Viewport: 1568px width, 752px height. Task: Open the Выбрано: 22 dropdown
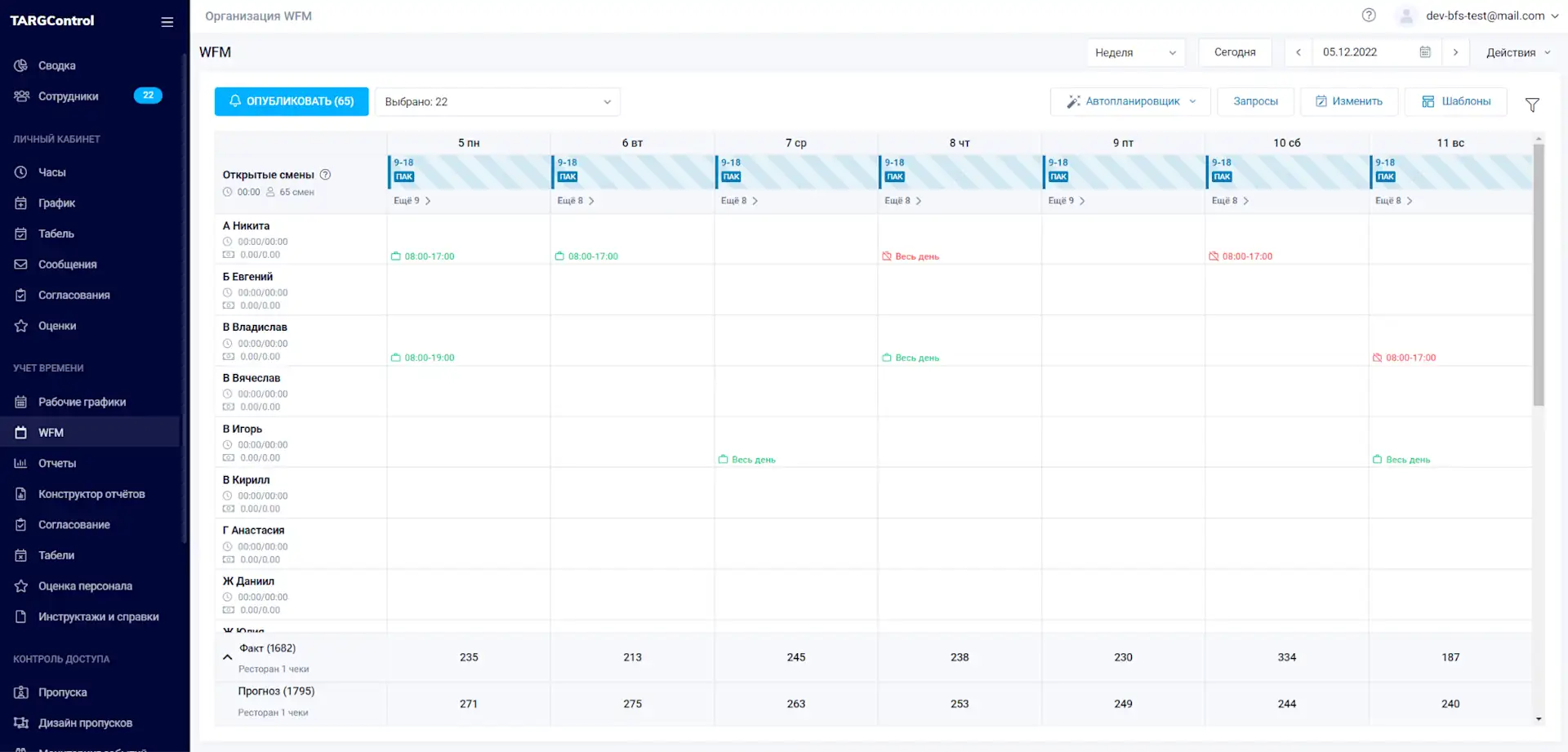click(x=497, y=102)
